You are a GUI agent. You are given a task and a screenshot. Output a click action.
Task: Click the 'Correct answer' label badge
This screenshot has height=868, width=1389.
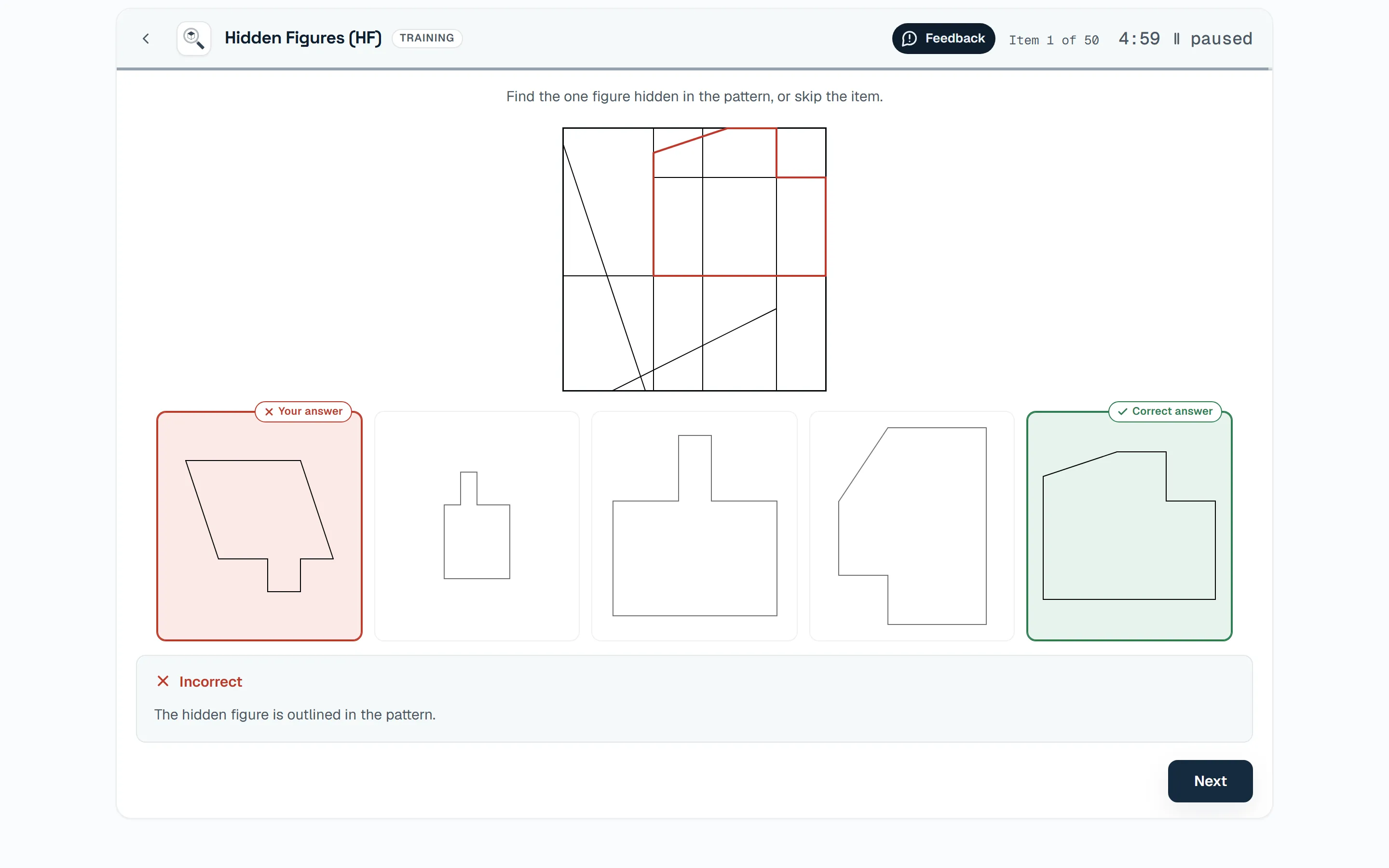pyautogui.click(x=1165, y=412)
